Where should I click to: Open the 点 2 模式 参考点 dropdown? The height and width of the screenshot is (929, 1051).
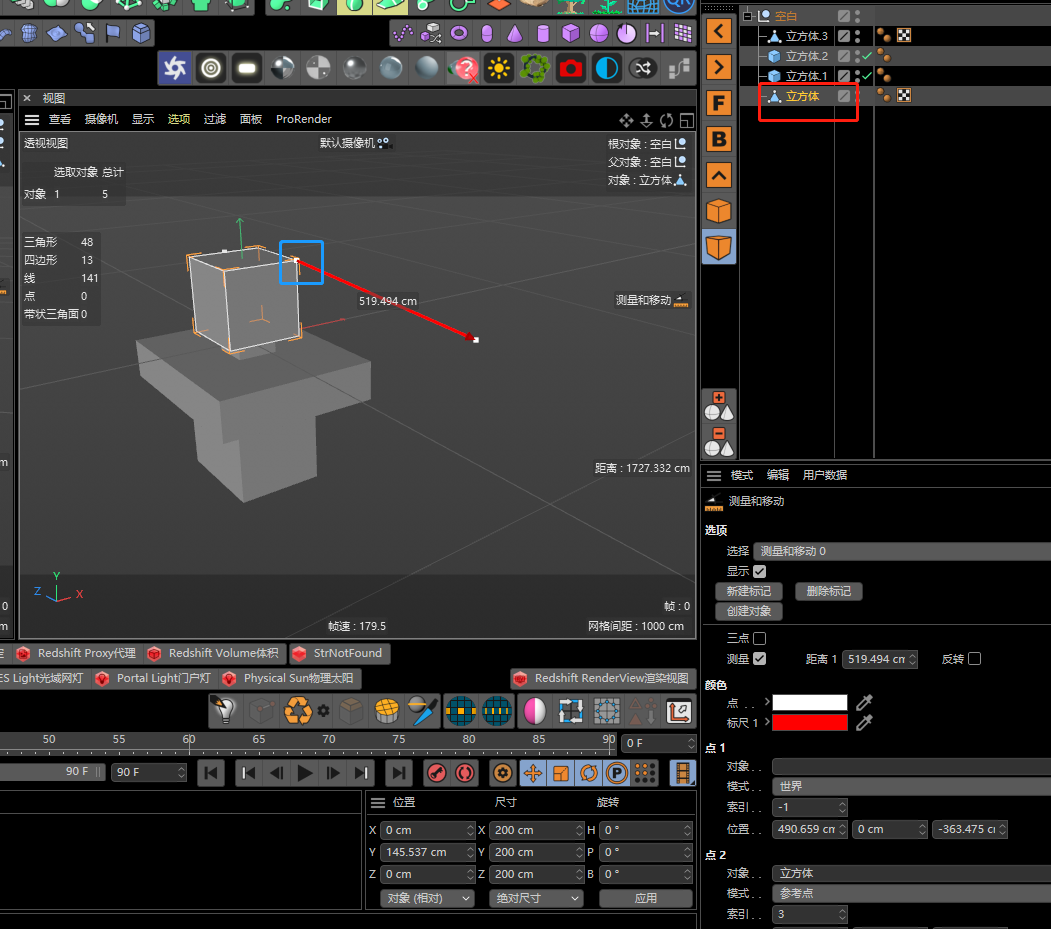point(912,893)
